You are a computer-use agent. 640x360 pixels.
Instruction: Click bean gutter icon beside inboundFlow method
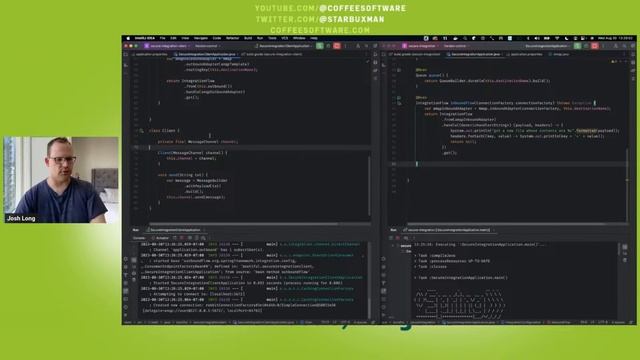point(399,98)
